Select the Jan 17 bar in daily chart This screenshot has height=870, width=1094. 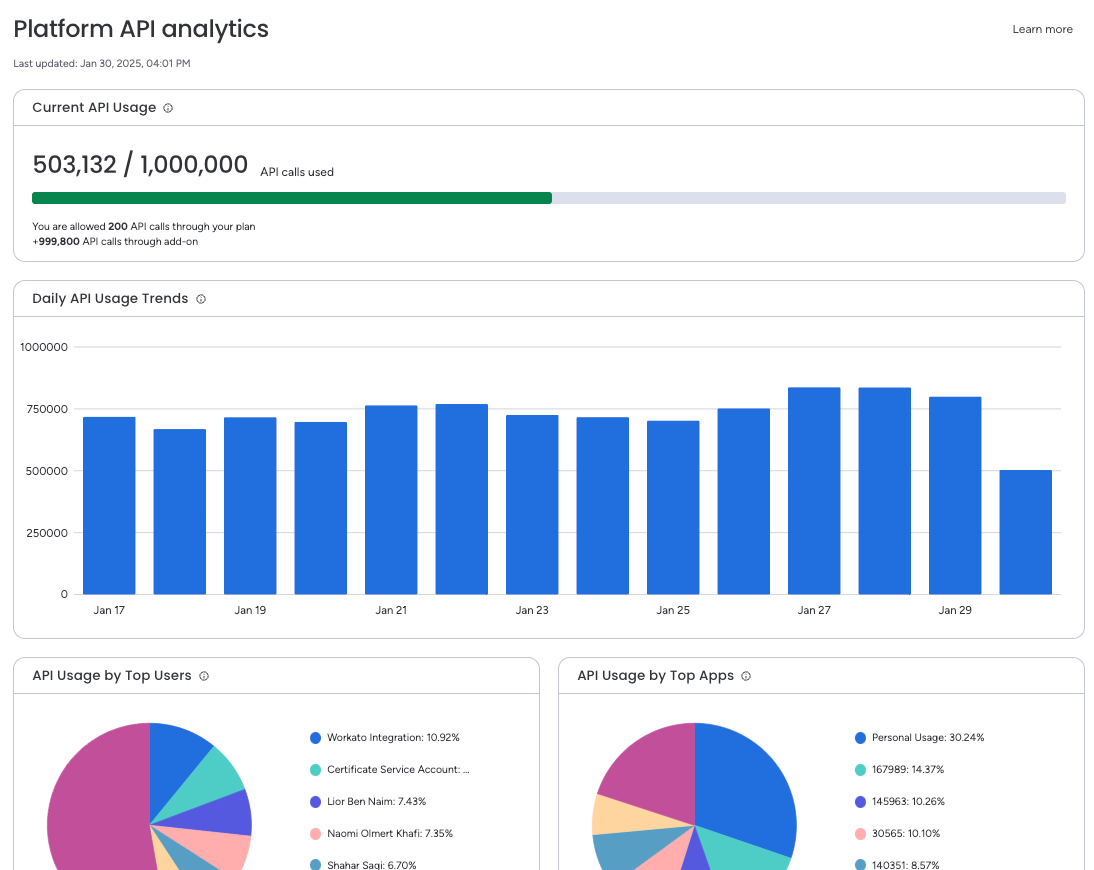109,506
